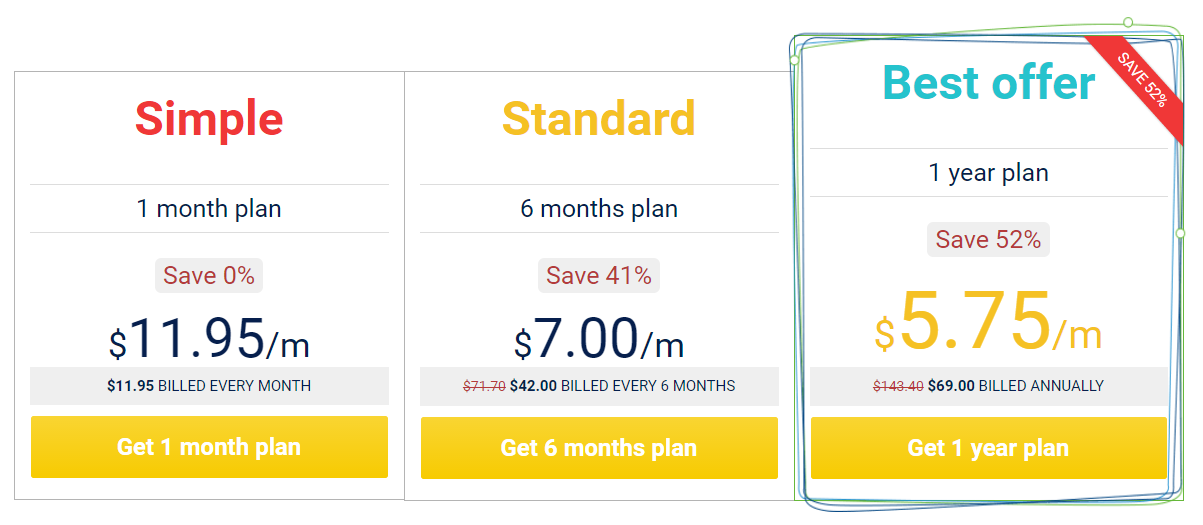This screenshot has width=1203, height=525.
Task: Select the Simple plan heading
Action: pos(209,118)
